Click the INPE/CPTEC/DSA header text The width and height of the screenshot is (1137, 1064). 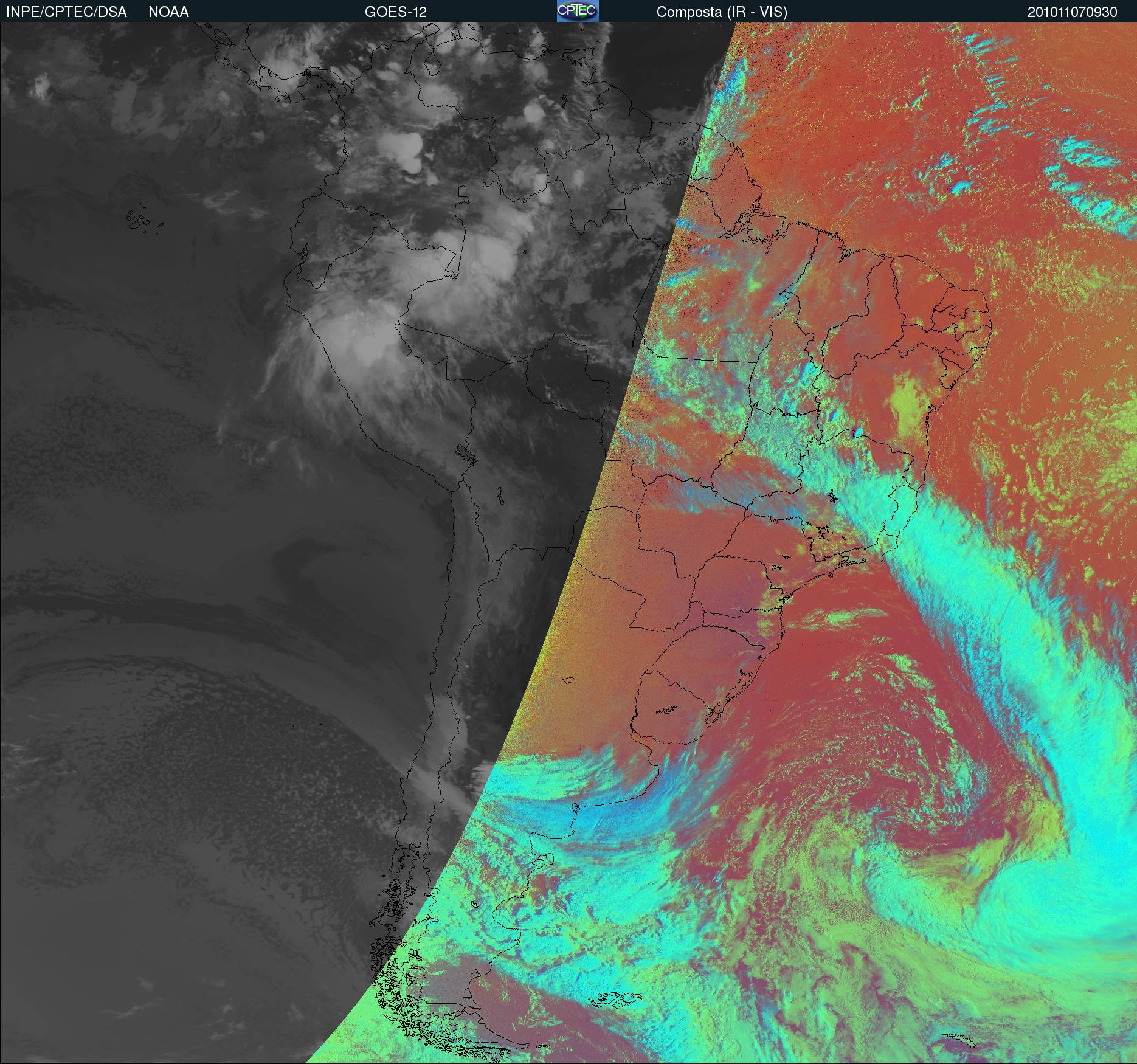point(66,12)
